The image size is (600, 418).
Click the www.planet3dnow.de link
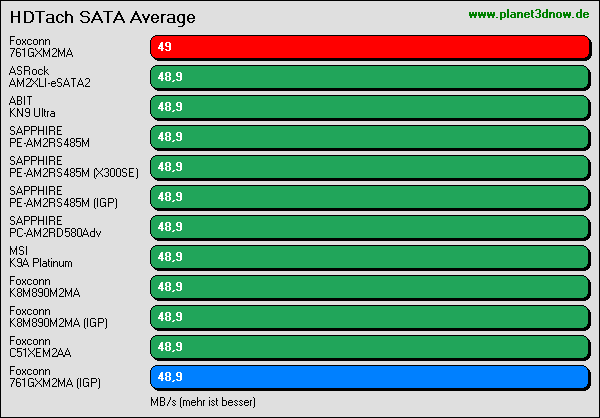coord(528,15)
